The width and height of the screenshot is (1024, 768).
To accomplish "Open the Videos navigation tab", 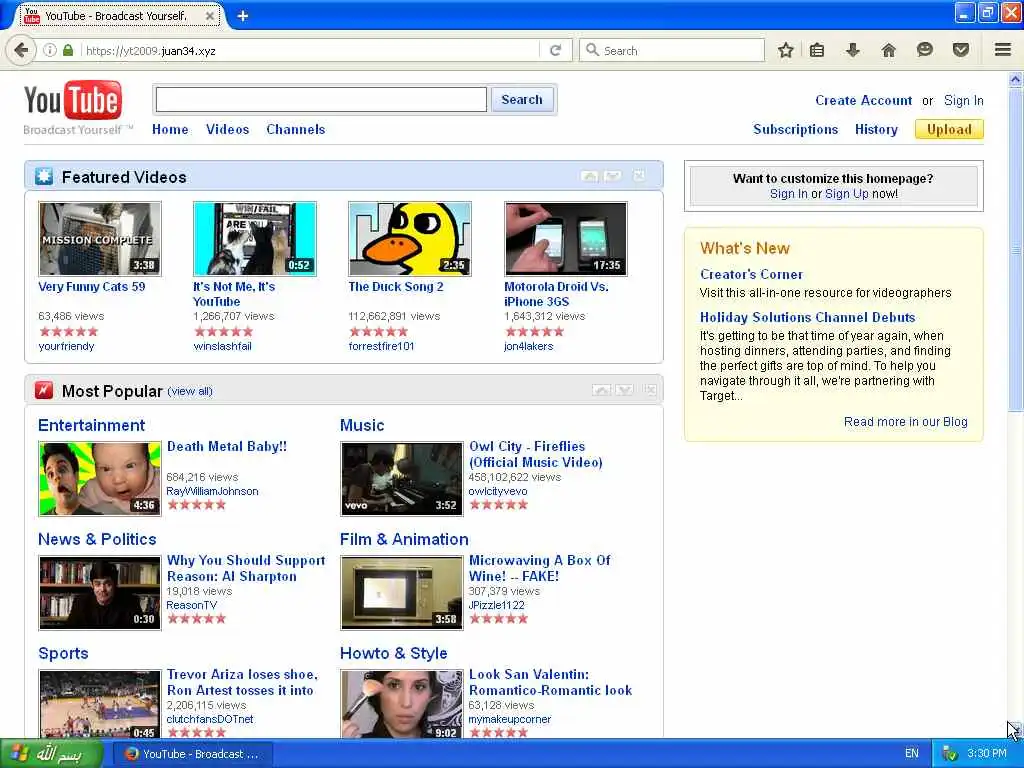I will click(227, 129).
